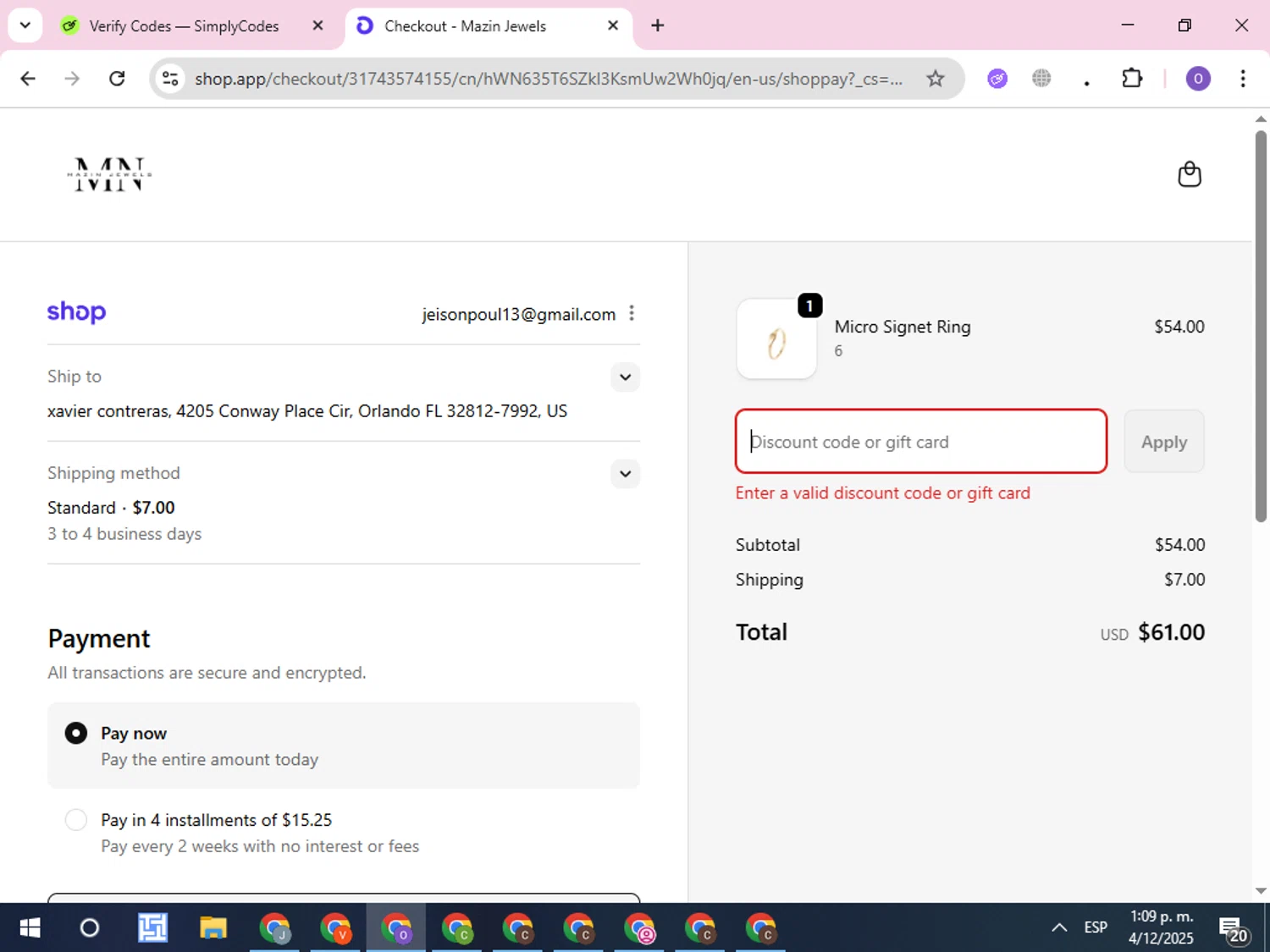Click the shipping address text xavier contreras
The width and height of the screenshot is (1270, 952).
pyautogui.click(x=307, y=411)
